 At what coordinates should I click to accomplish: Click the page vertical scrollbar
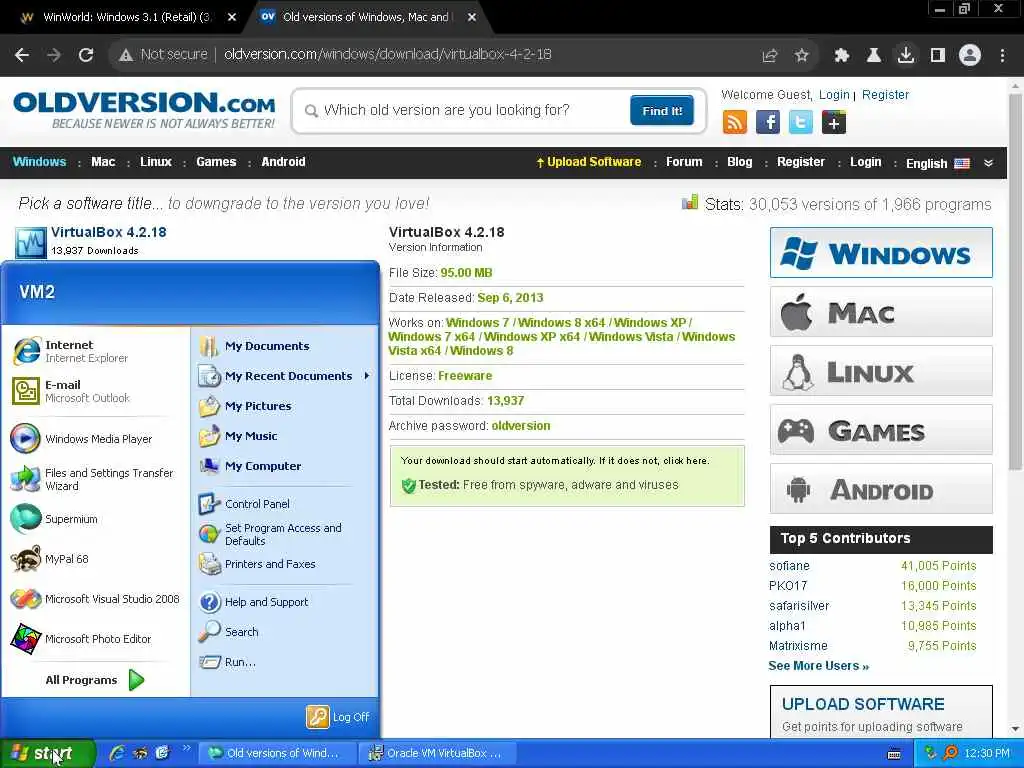(x=1015, y=281)
